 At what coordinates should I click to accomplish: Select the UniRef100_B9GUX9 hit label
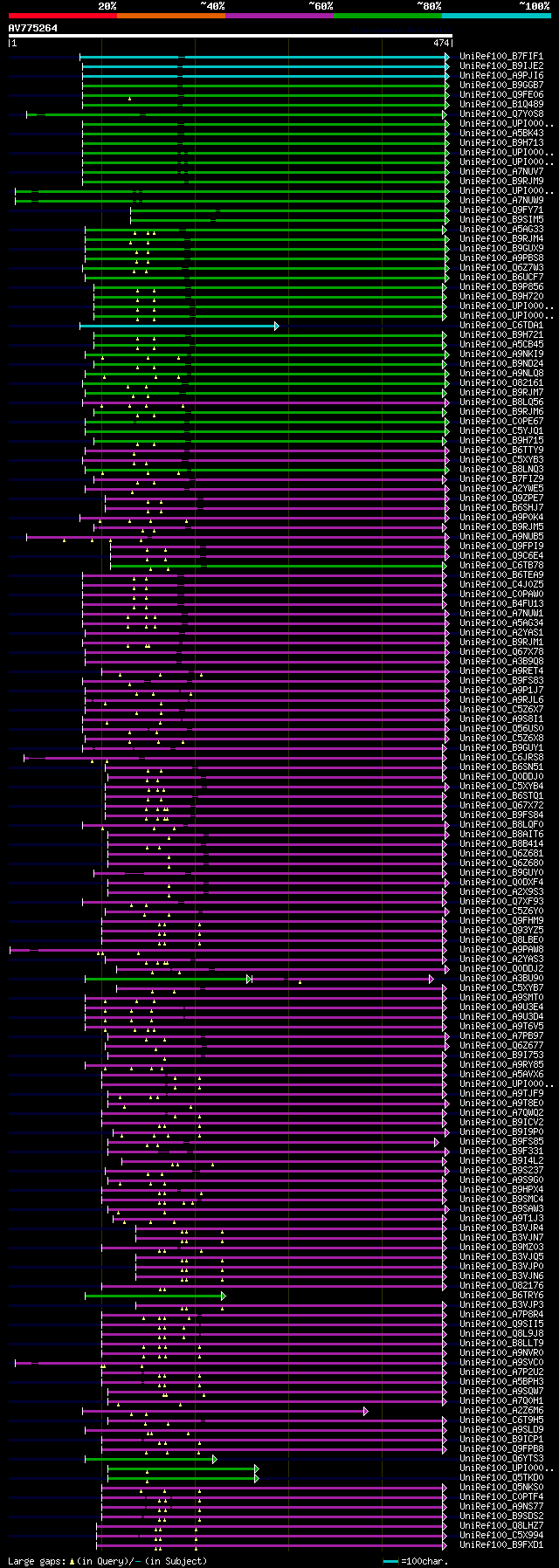501,249
